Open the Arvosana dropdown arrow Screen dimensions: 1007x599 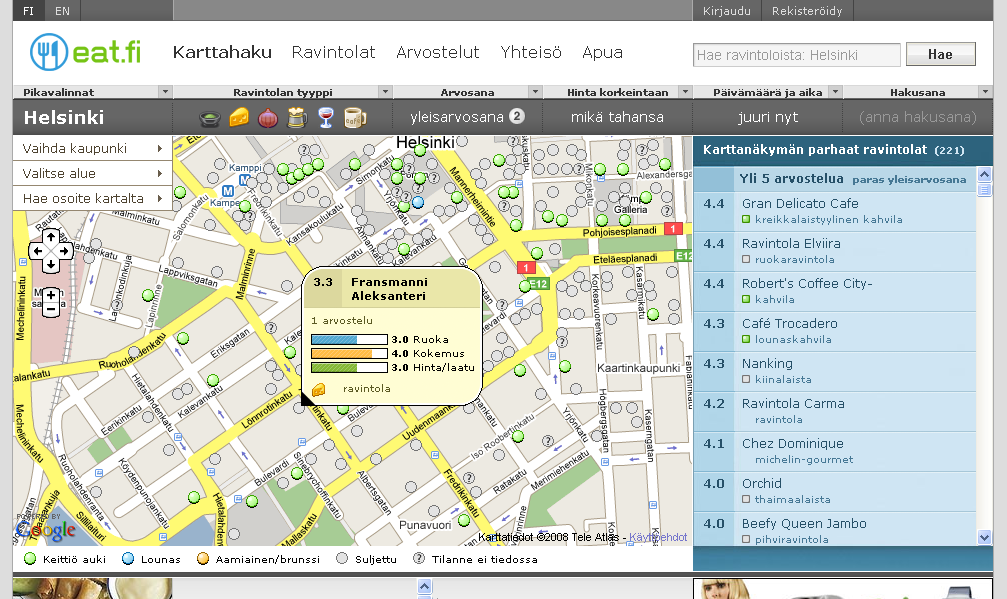pyautogui.click(x=534, y=92)
